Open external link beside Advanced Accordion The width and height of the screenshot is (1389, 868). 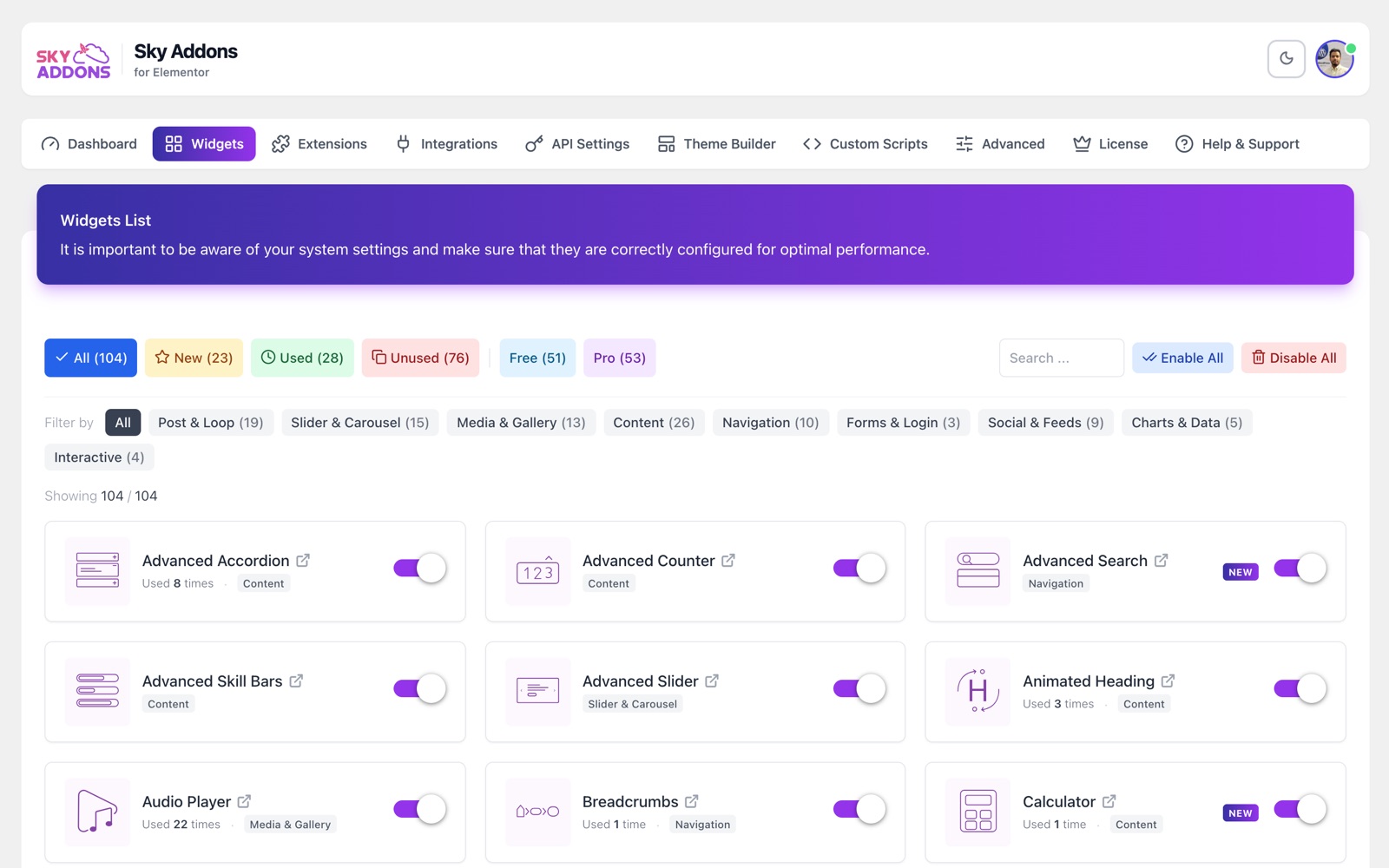(303, 561)
